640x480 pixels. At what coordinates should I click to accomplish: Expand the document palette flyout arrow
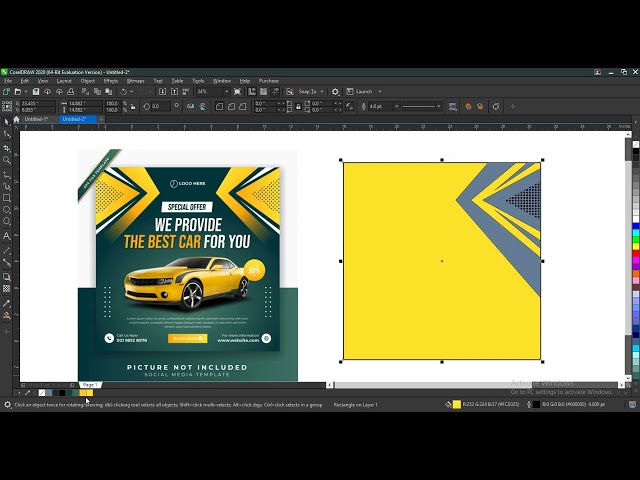click(x=19, y=393)
